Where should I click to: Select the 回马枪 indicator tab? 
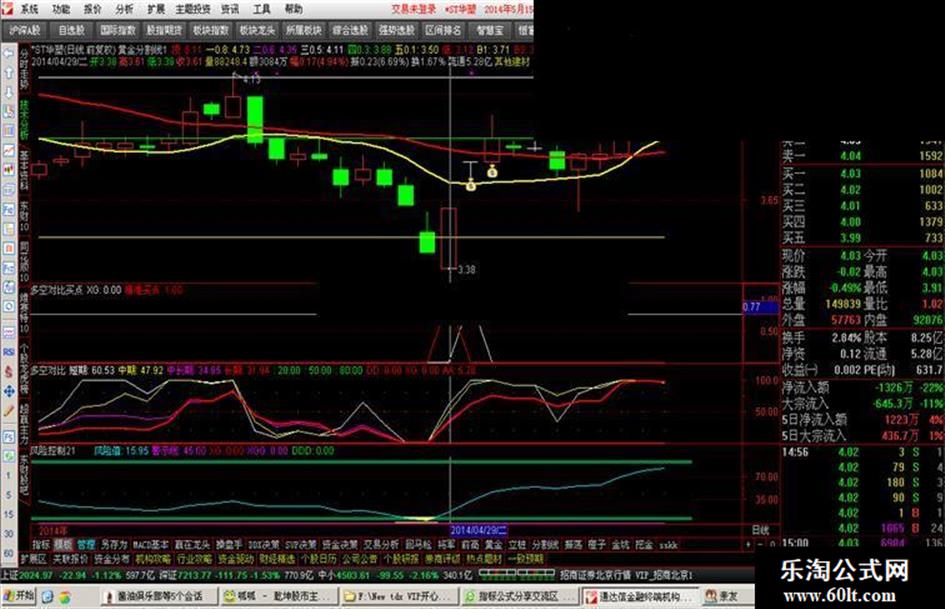coord(418,544)
